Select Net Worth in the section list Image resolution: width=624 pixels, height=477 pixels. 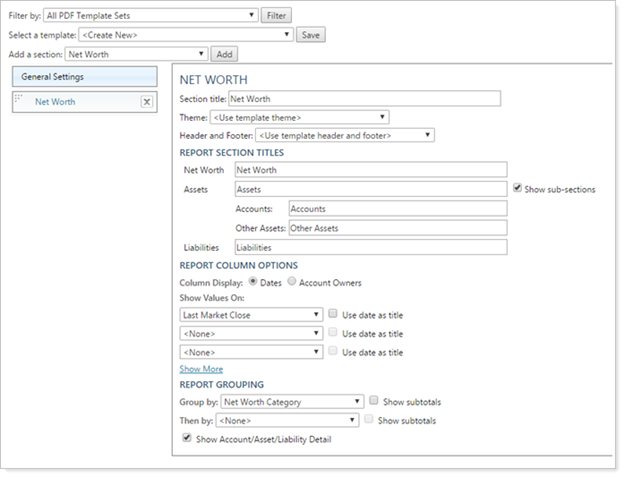(54, 102)
